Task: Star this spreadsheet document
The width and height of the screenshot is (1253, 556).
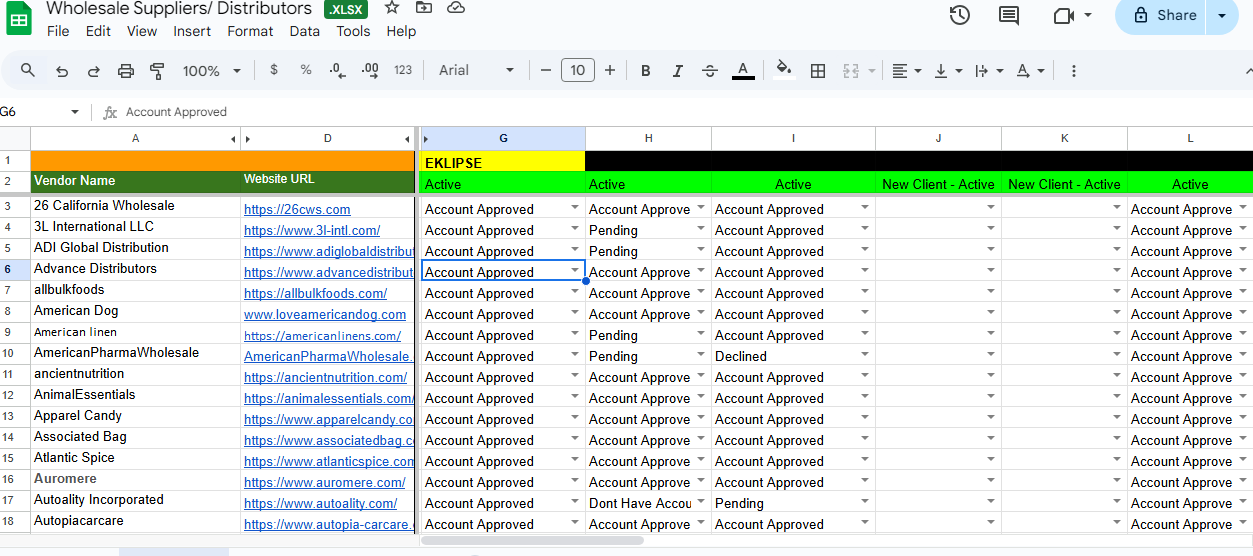Action: pos(392,8)
